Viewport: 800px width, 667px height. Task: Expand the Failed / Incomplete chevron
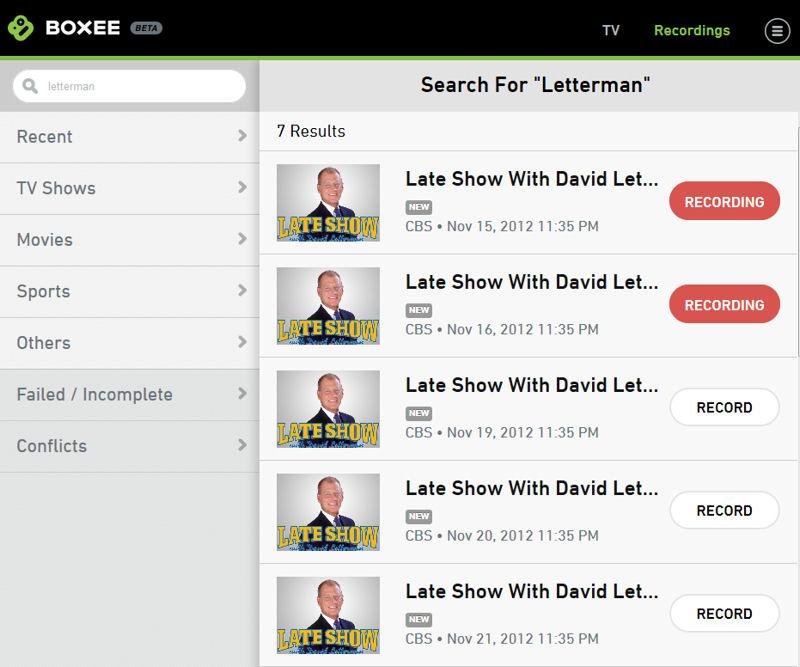pos(242,393)
